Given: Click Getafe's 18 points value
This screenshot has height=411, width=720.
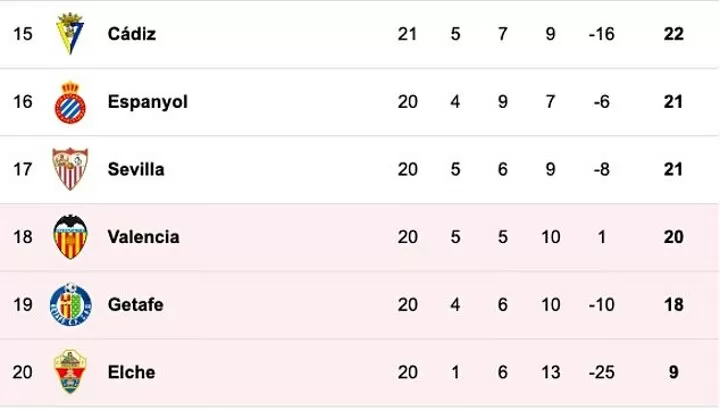Looking at the screenshot, I should click(x=674, y=305).
